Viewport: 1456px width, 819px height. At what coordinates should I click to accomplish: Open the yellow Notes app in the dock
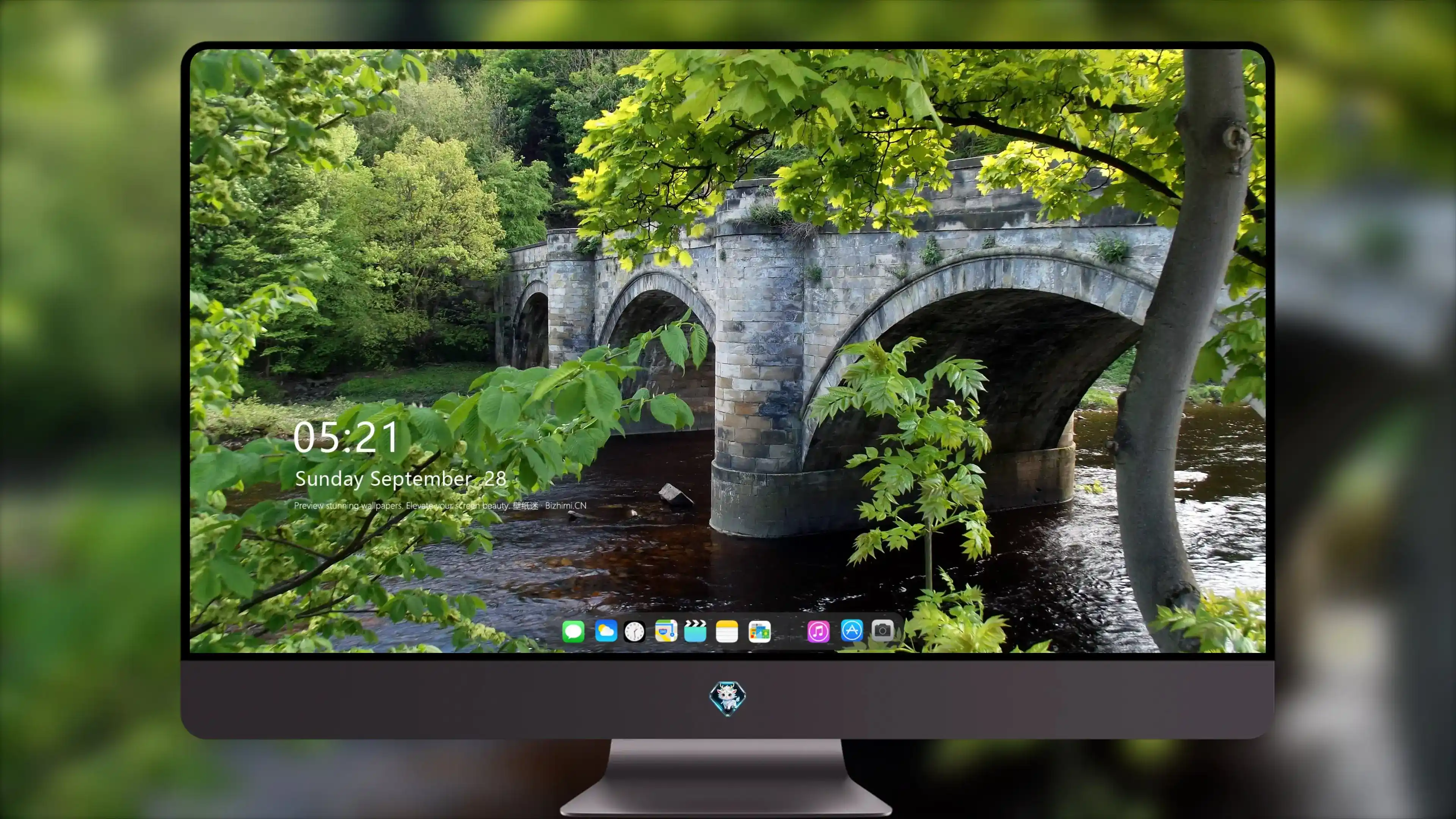[x=727, y=631]
